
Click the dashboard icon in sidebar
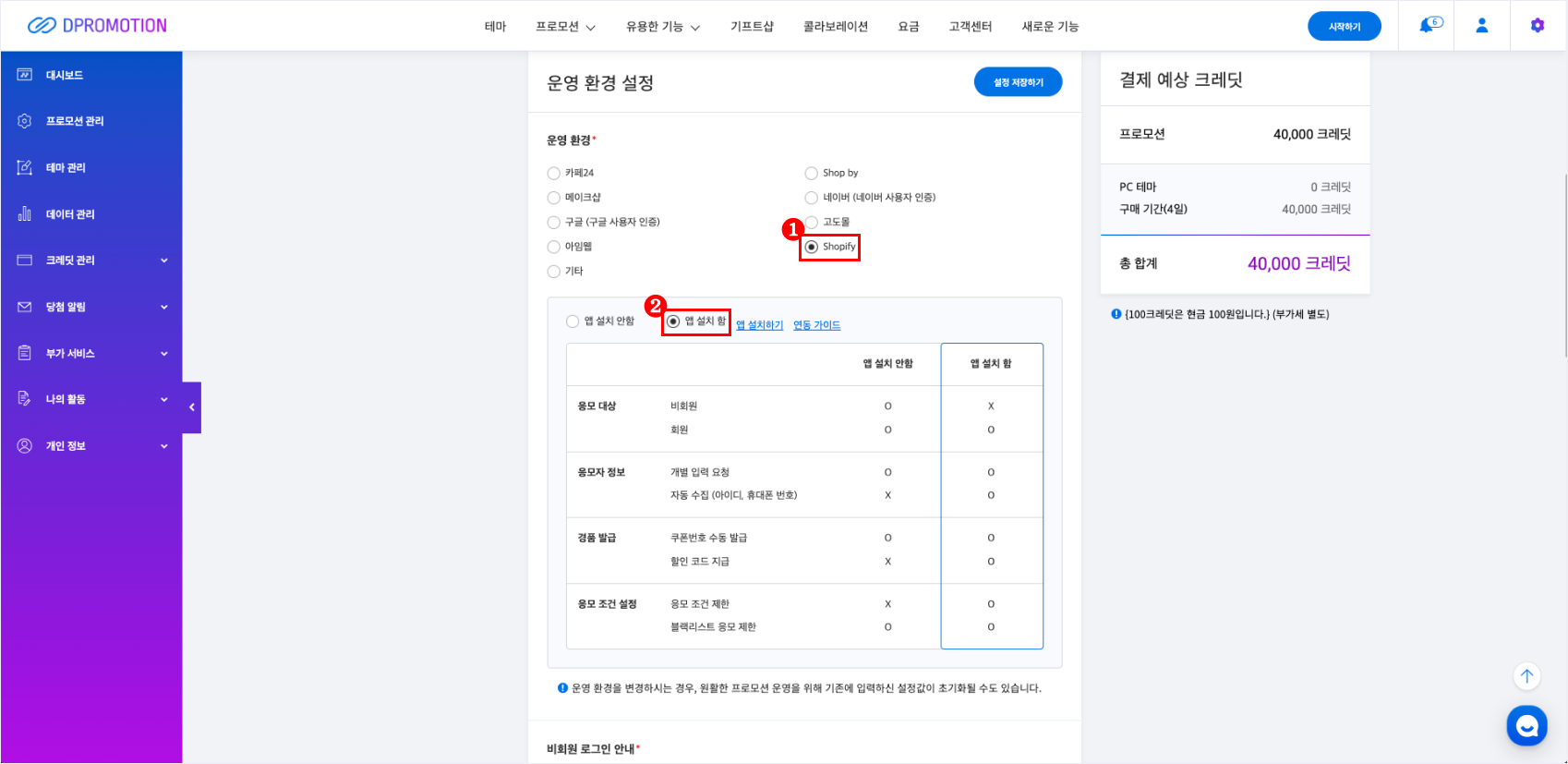[25, 75]
